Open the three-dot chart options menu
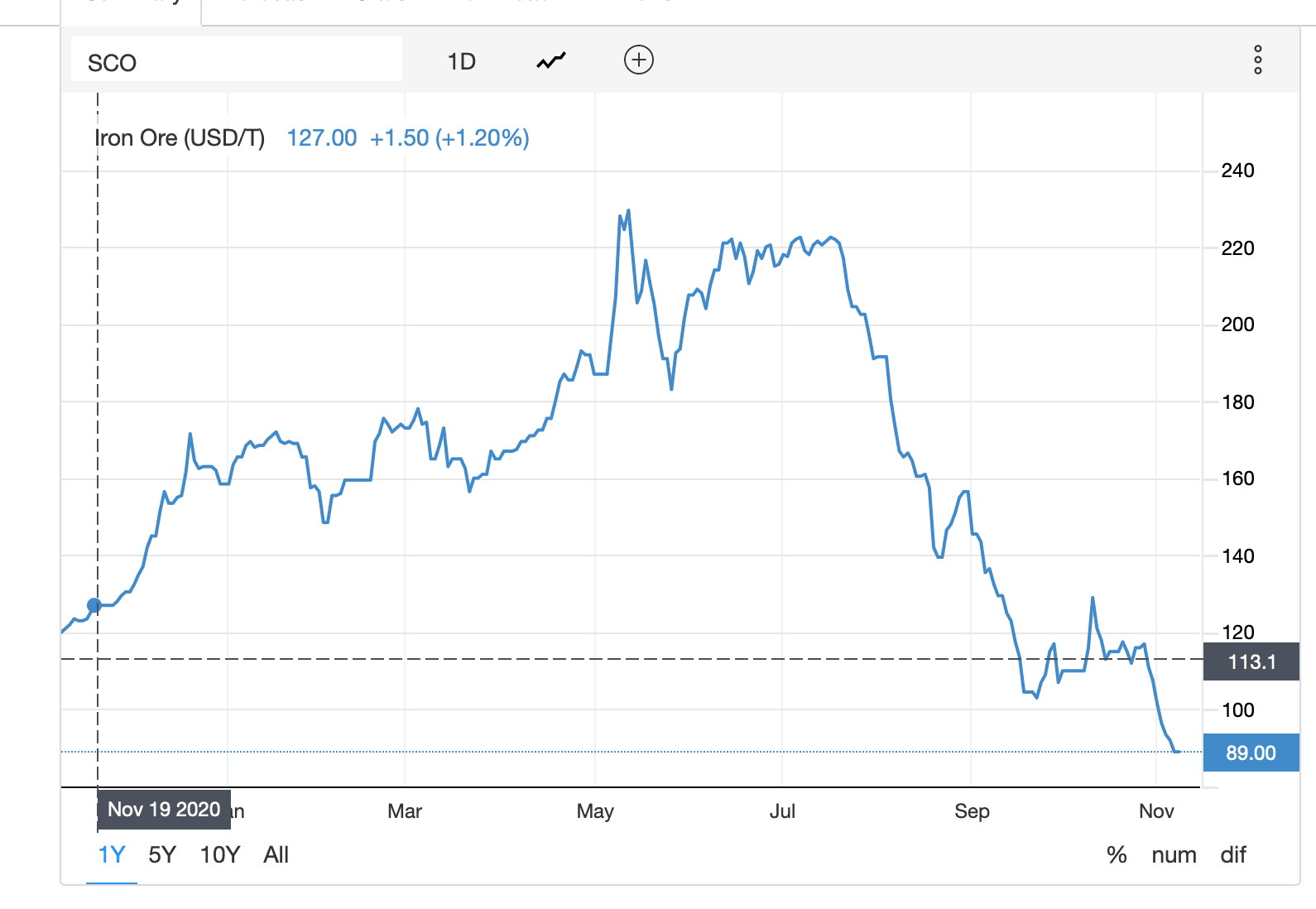 coord(1257,60)
